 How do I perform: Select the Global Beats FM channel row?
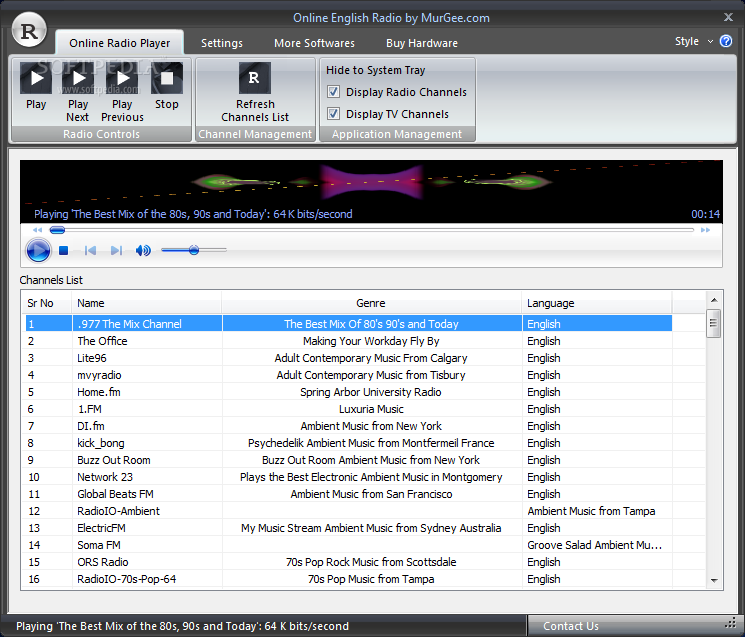(348, 494)
